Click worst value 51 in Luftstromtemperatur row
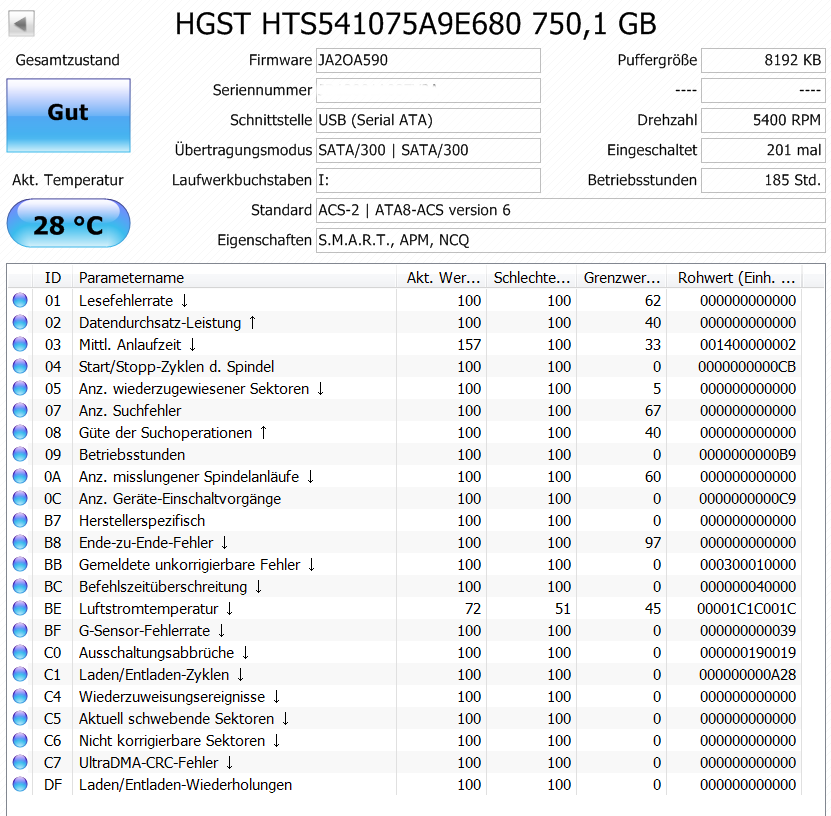Image resolution: width=831 pixels, height=816 pixels. point(562,609)
